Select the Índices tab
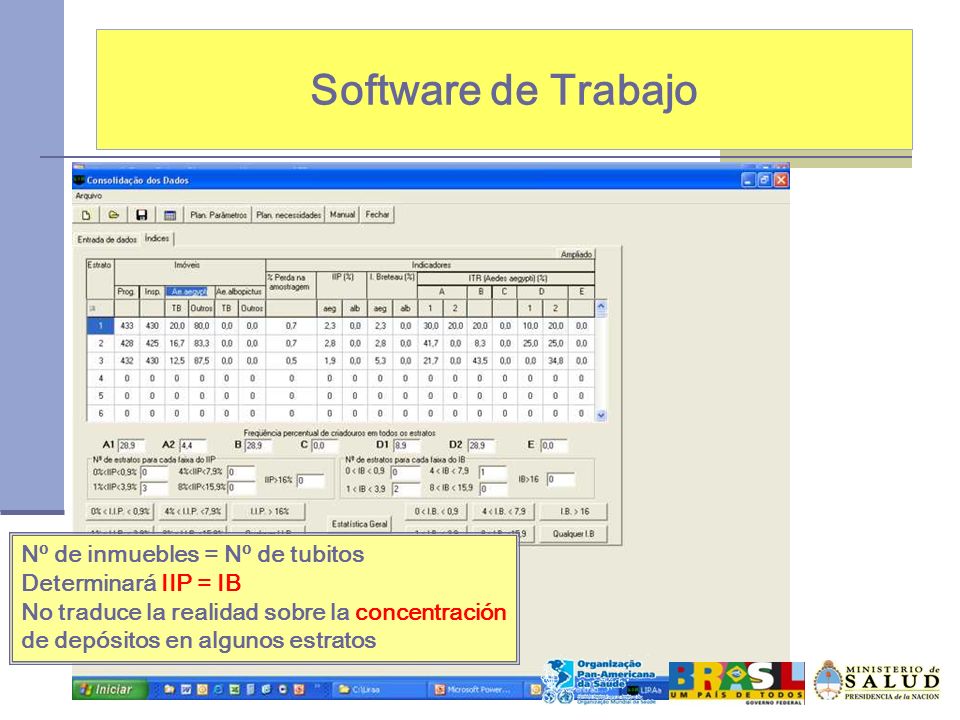960x720 pixels. click(157, 238)
